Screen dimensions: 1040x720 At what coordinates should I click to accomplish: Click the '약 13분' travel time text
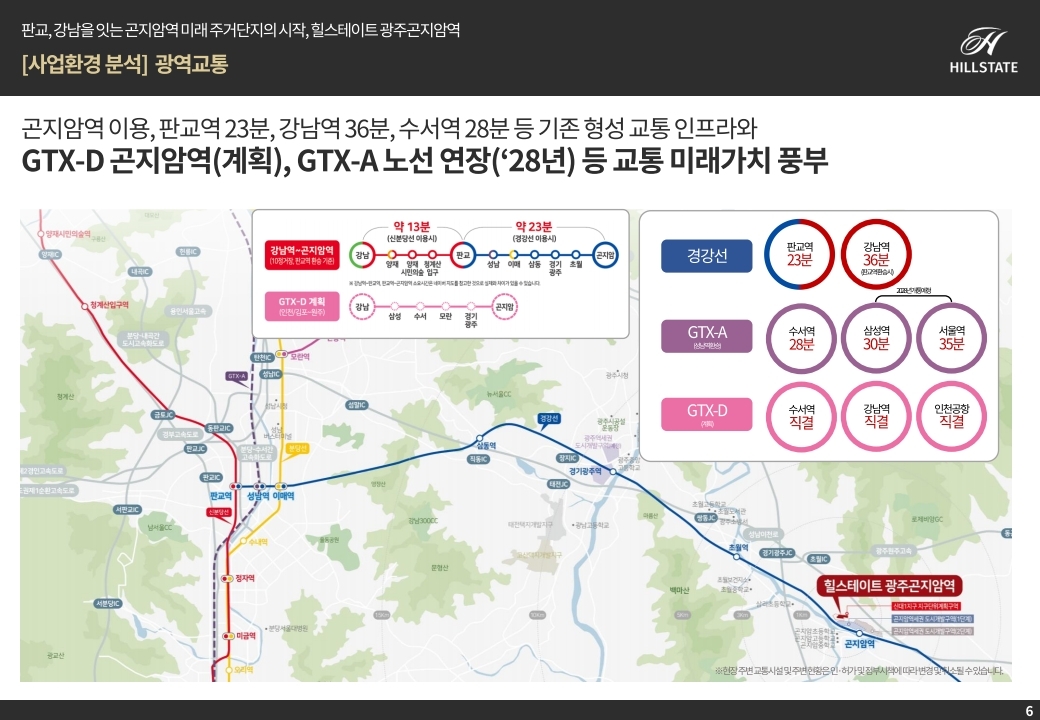pyautogui.click(x=411, y=227)
